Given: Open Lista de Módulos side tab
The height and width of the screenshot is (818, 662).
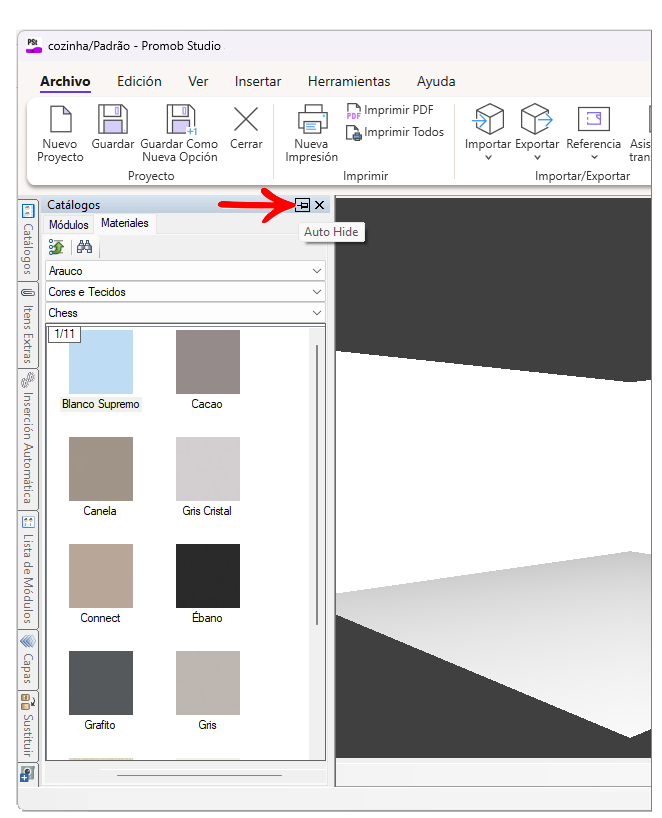Looking at the screenshot, I should pyautogui.click(x=28, y=570).
